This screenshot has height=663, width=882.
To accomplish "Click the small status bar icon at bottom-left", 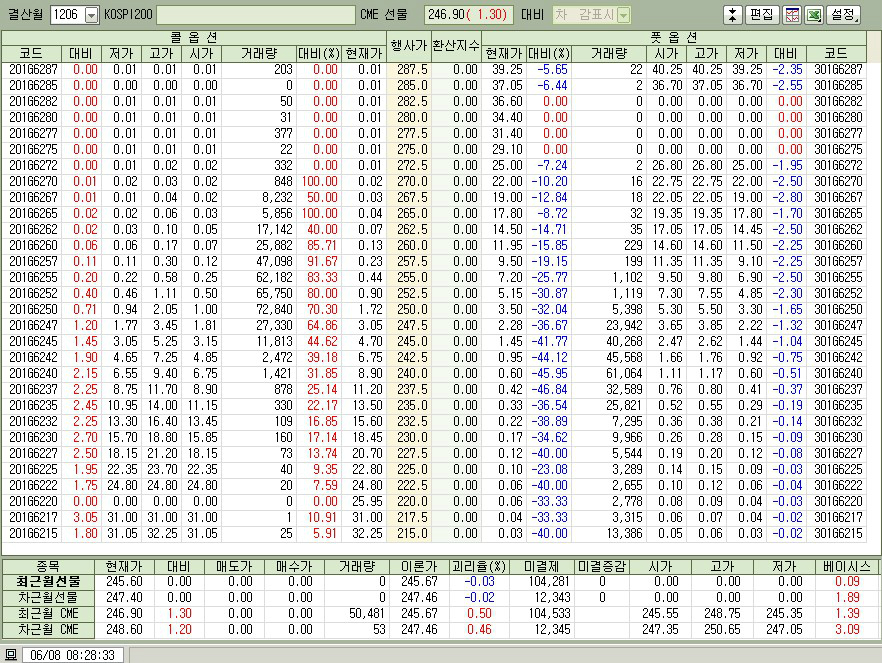I will click(x=10, y=654).
